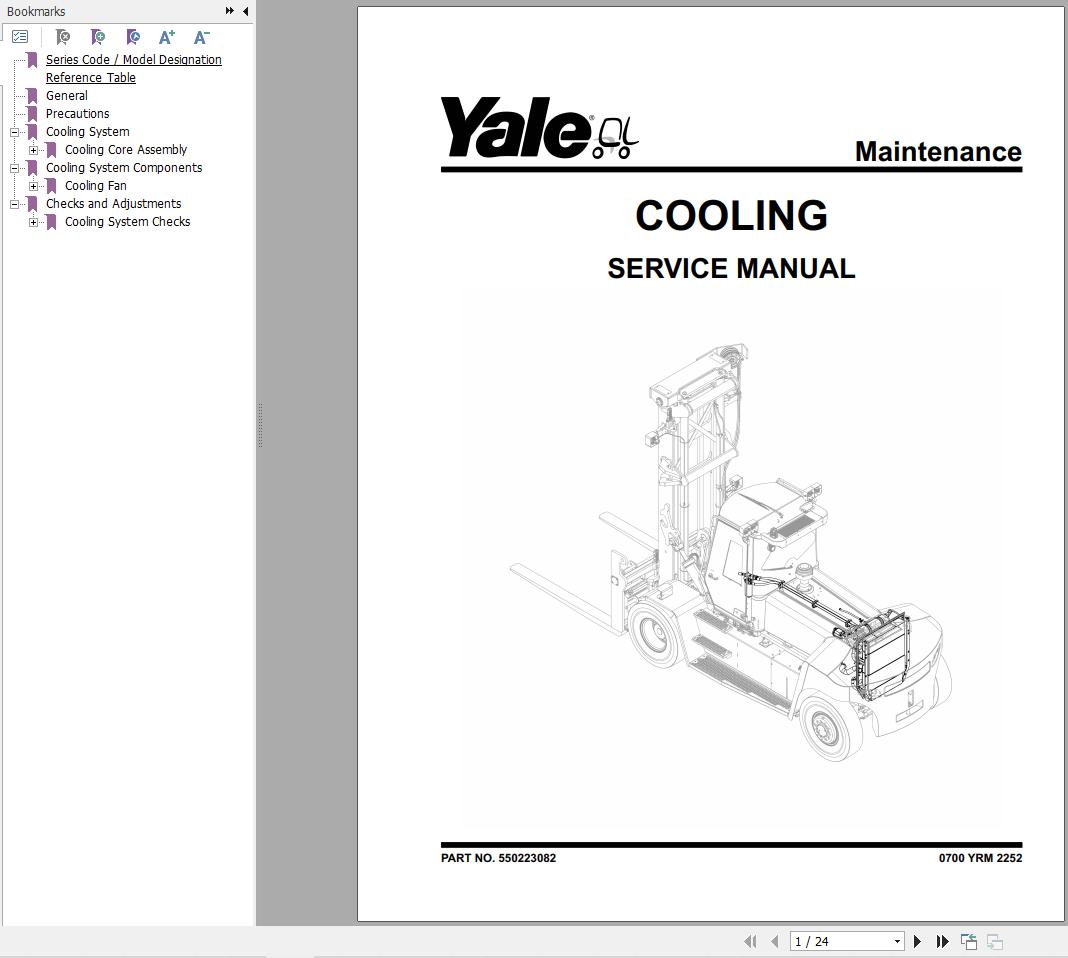Go to the previous page

[x=774, y=941]
